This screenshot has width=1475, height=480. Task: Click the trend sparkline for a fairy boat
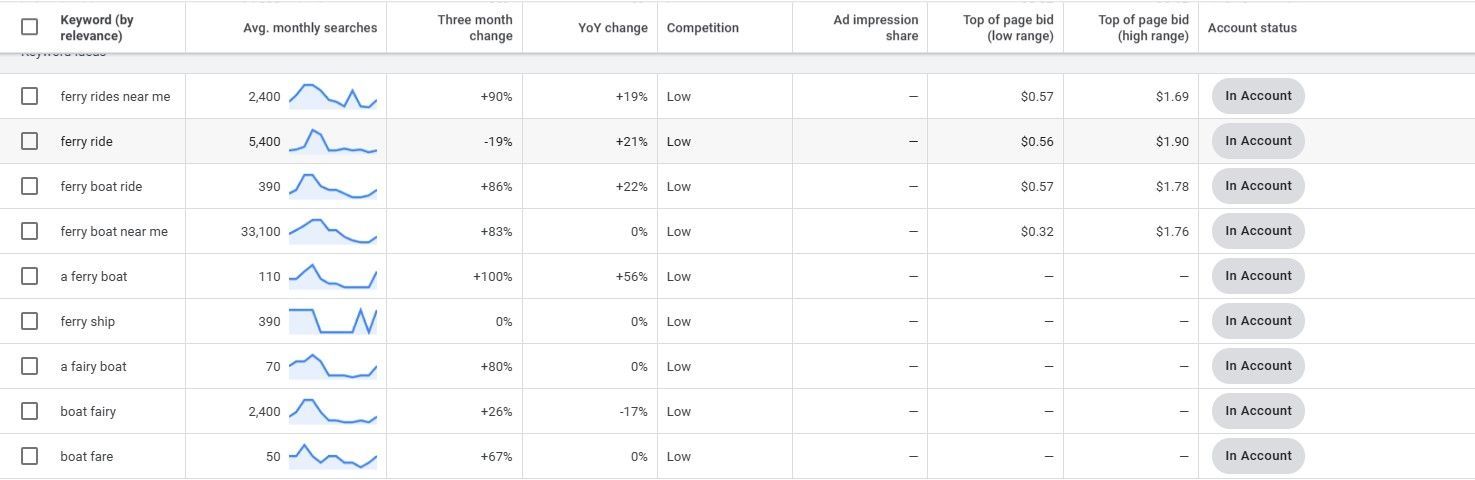333,366
